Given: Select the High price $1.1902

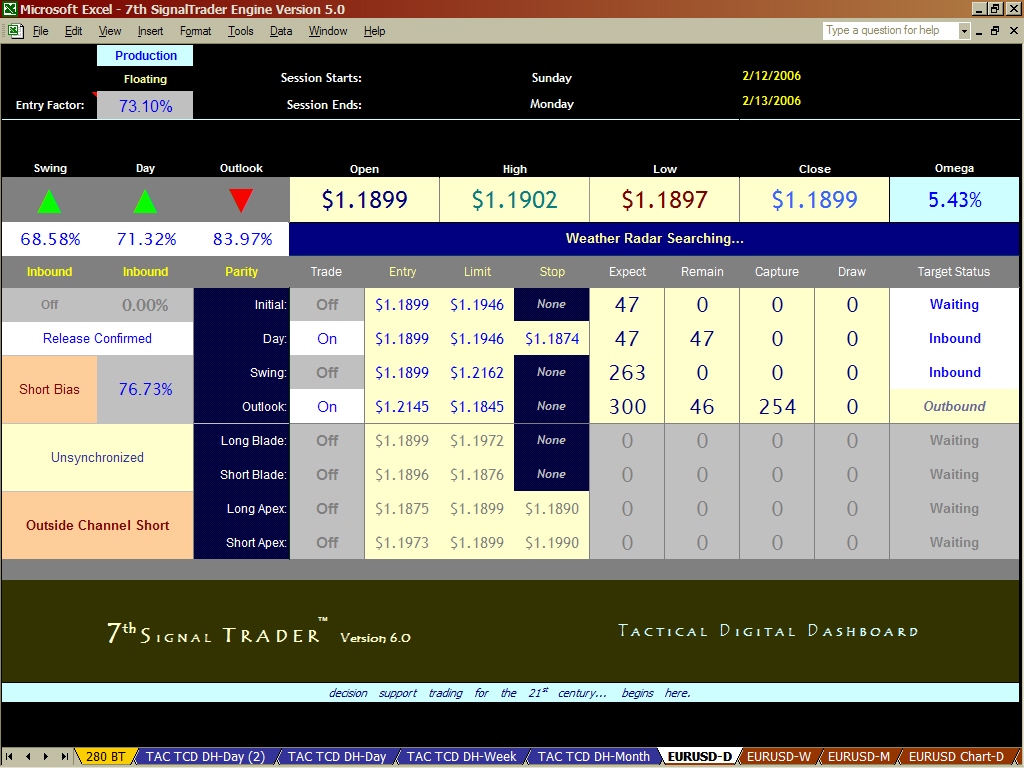Looking at the screenshot, I should [x=515, y=200].
